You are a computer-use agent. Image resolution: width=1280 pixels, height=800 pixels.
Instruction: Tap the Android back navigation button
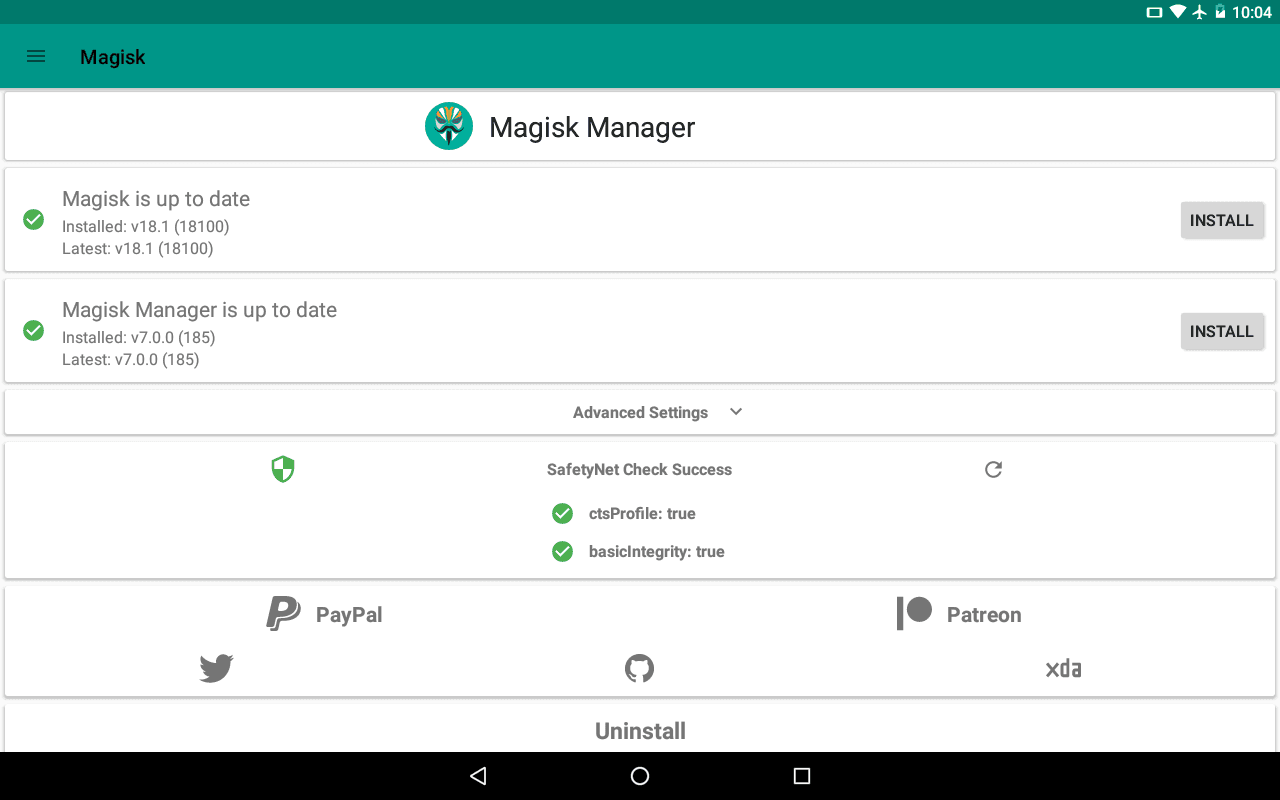[478, 776]
